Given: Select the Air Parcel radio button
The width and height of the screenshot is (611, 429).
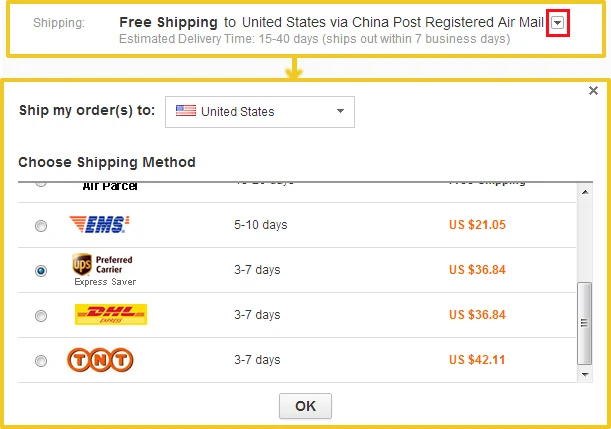Looking at the screenshot, I should click(x=41, y=183).
